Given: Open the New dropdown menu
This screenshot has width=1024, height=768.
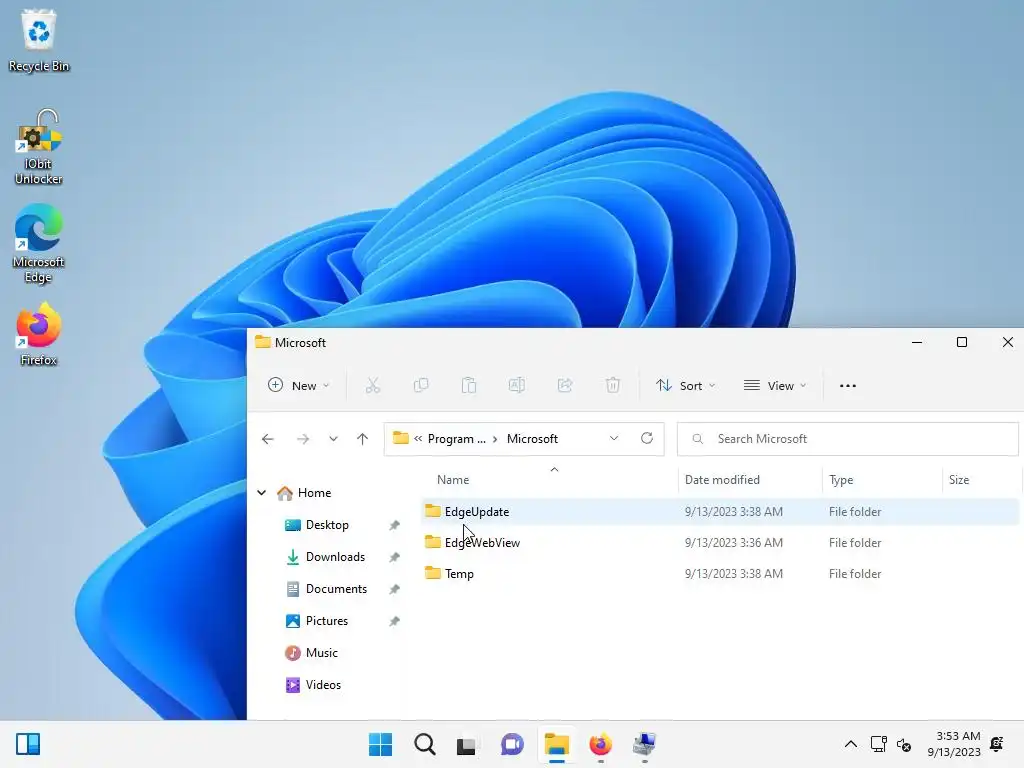Looking at the screenshot, I should tap(298, 385).
